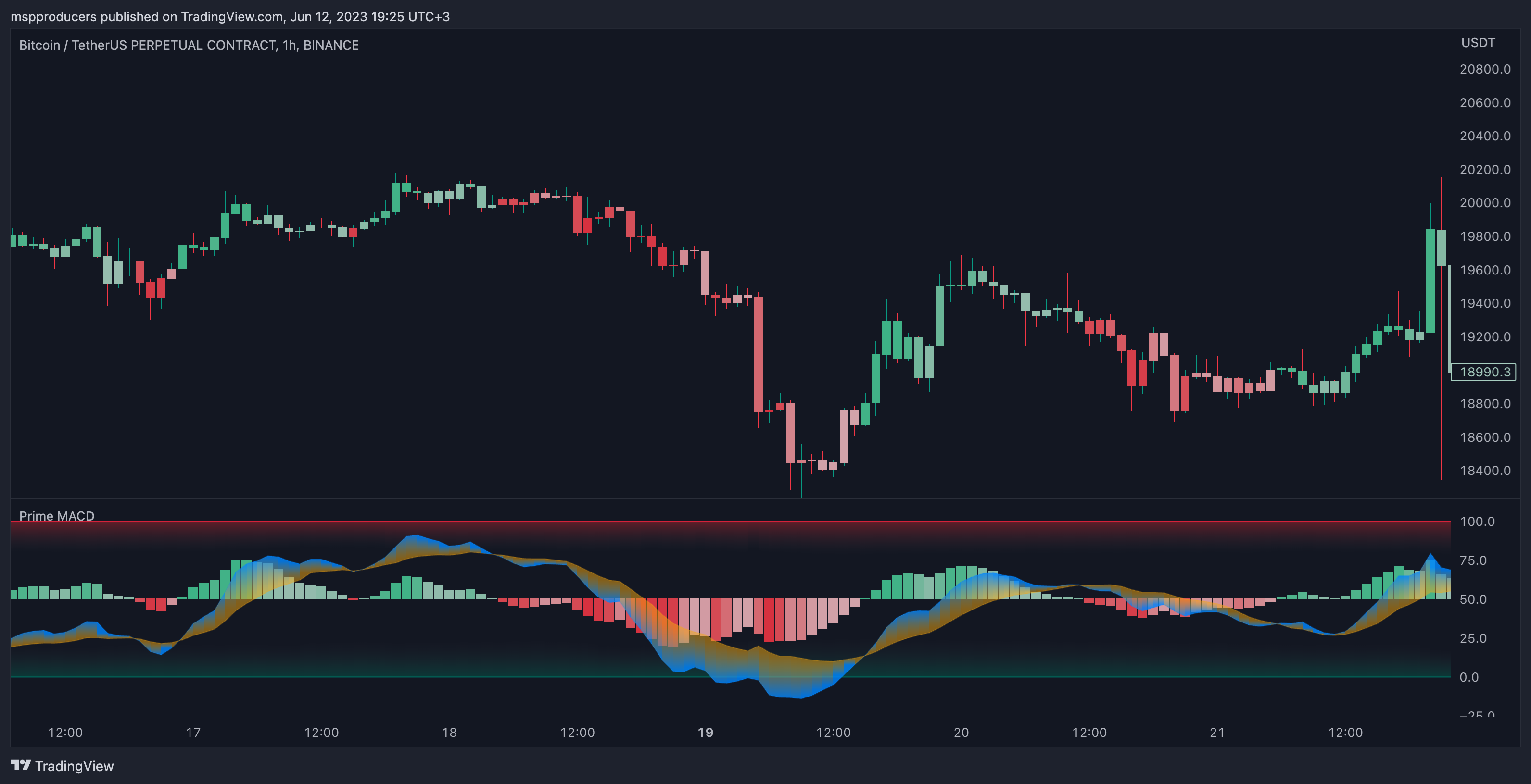1531x784 pixels.
Task: Click the 100.0 level on MACD scale
Action: (1477, 522)
